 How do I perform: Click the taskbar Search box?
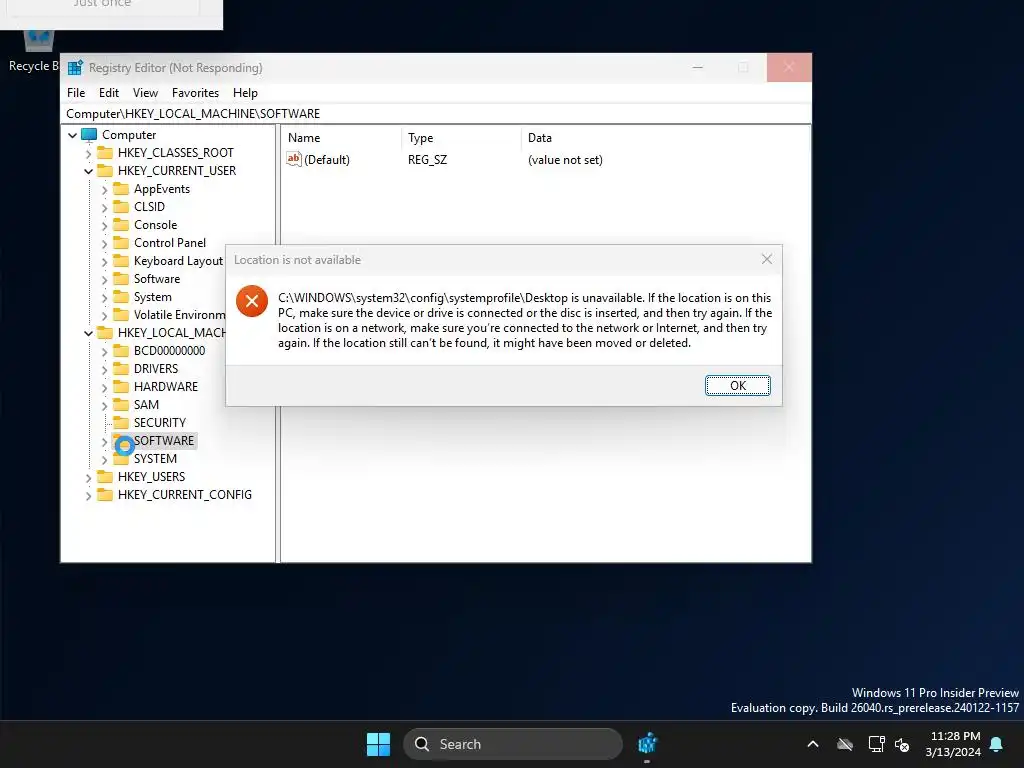point(513,744)
